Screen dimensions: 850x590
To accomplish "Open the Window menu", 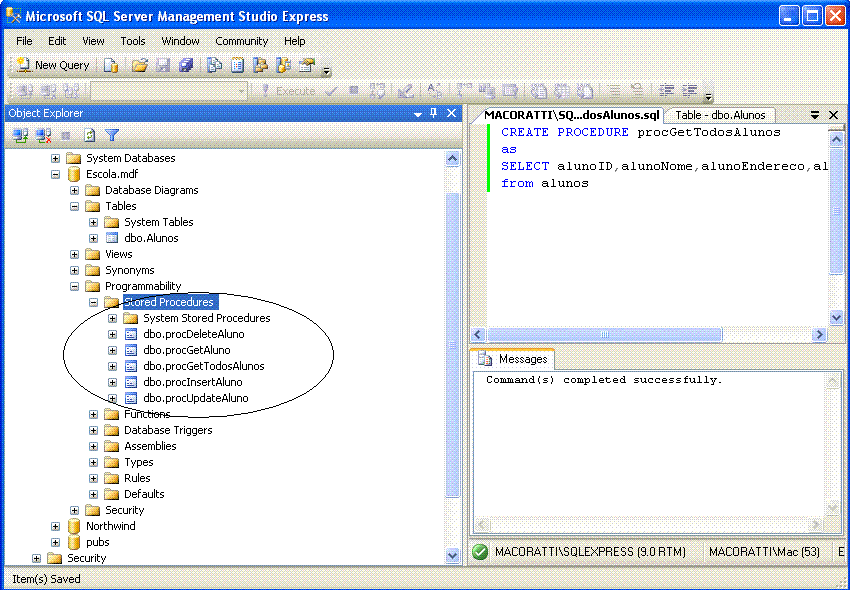I will (181, 41).
